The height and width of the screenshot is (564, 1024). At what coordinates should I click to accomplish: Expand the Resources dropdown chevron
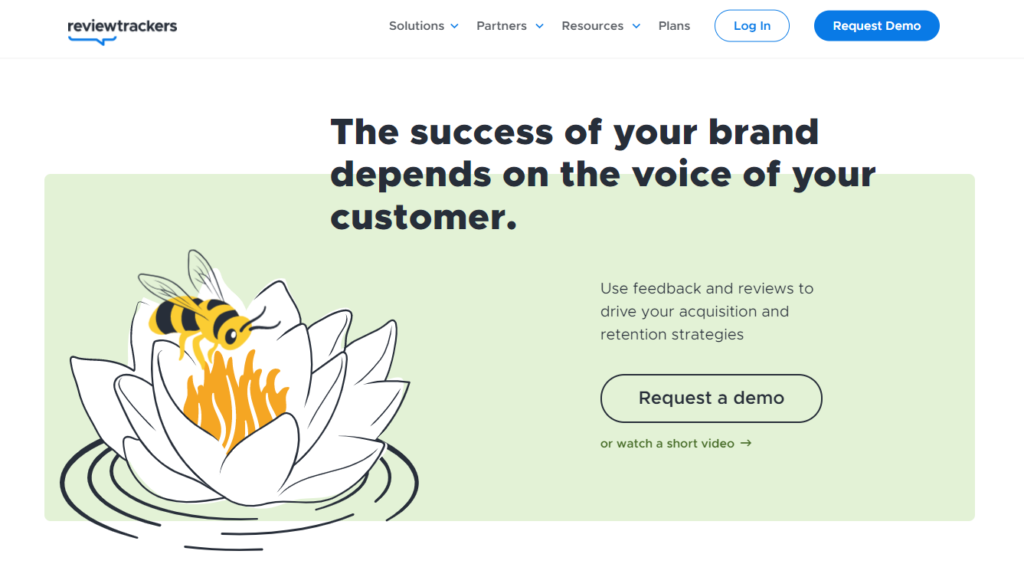pos(636,26)
